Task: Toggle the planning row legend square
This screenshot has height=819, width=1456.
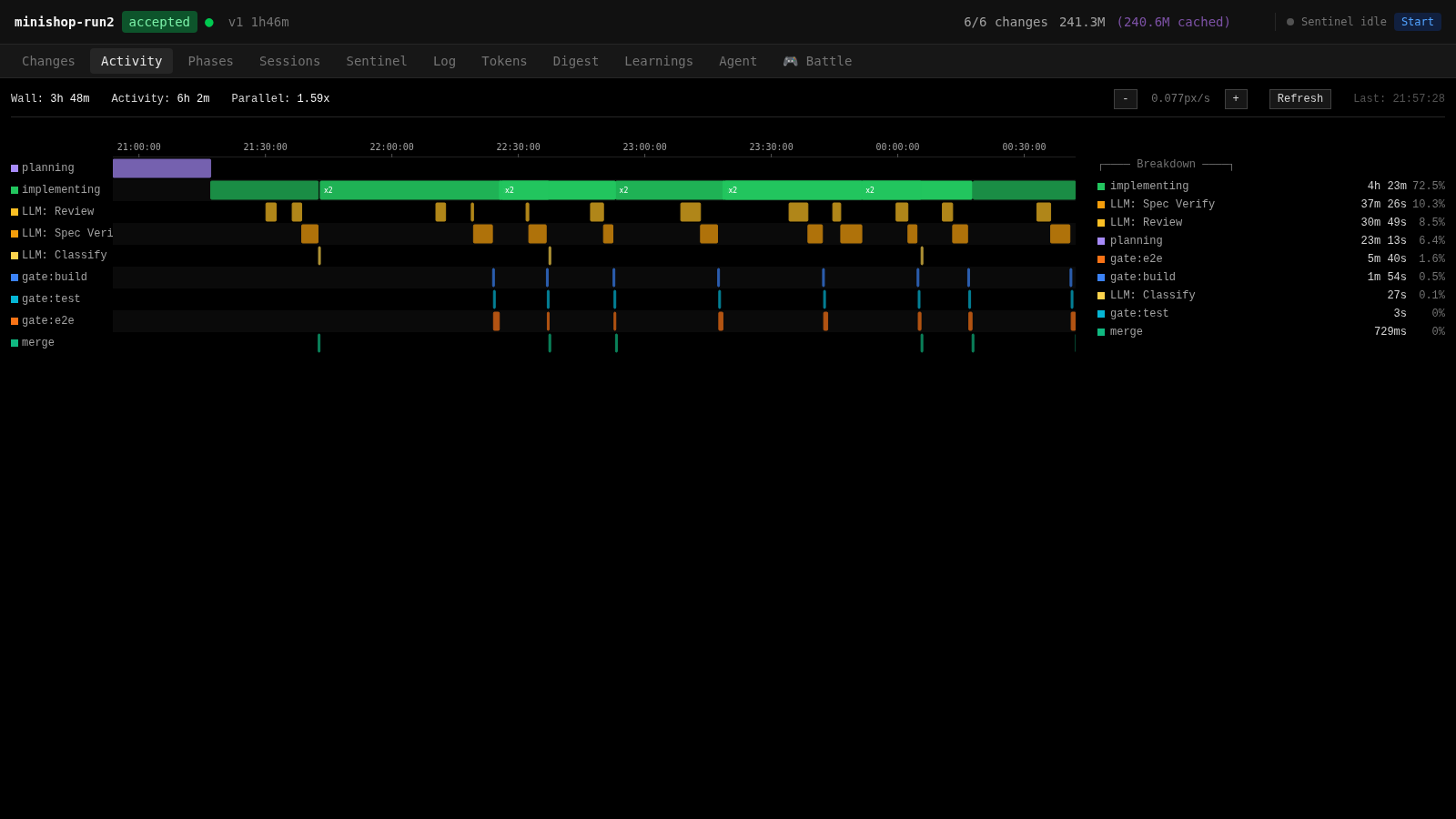Action: pos(13,167)
